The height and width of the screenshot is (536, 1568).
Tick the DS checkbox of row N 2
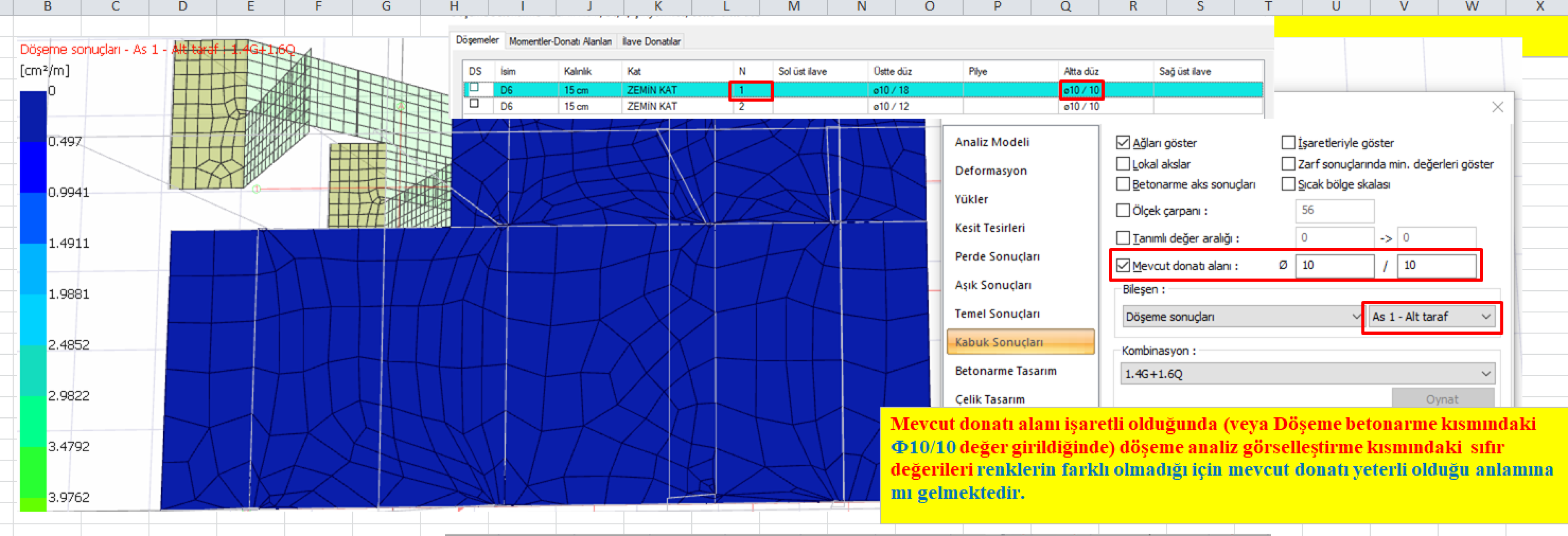point(474,104)
